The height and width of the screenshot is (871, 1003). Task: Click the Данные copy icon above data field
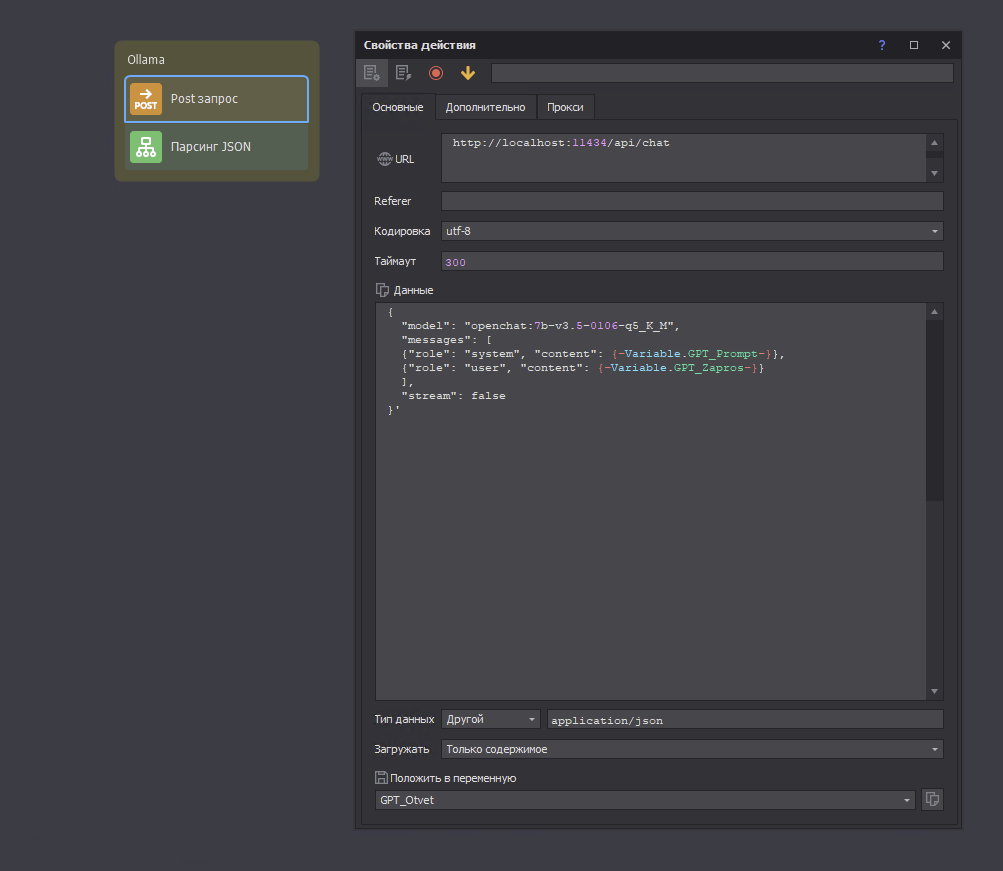[382, 290]
